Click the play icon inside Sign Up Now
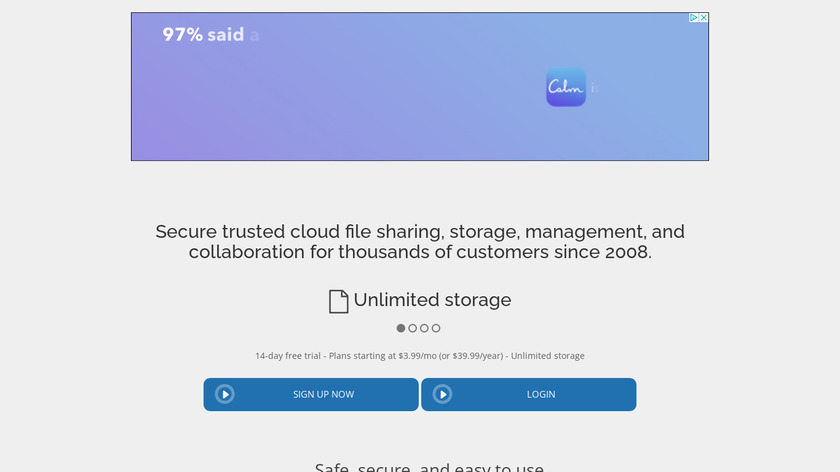The width and height of the screenshot is (840, 472). pos(226,395)
